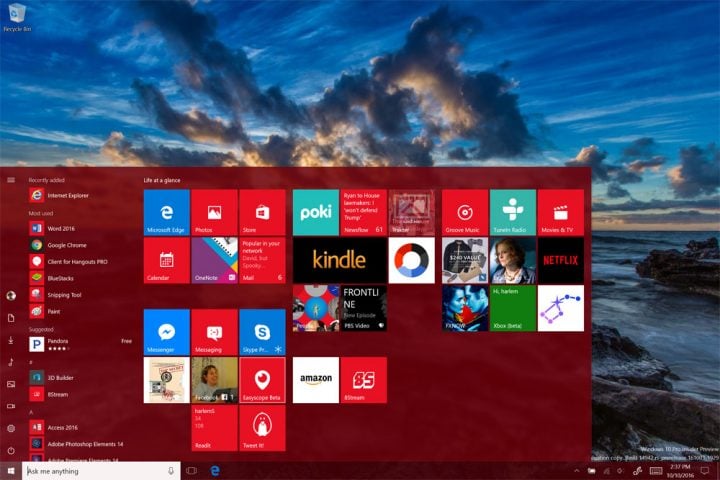Select the suggested Pandora app
The image size is (720, 480).
click(81, 344)
